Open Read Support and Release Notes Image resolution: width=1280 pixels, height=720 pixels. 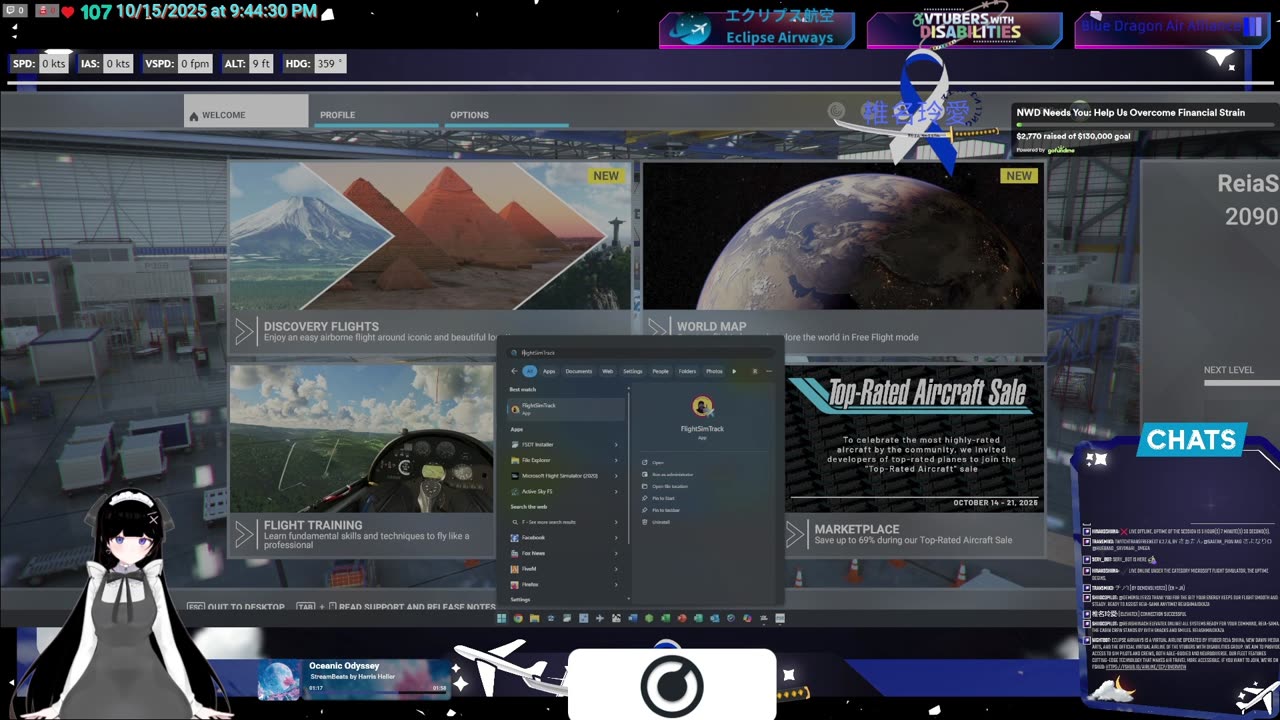pos(396,607)
